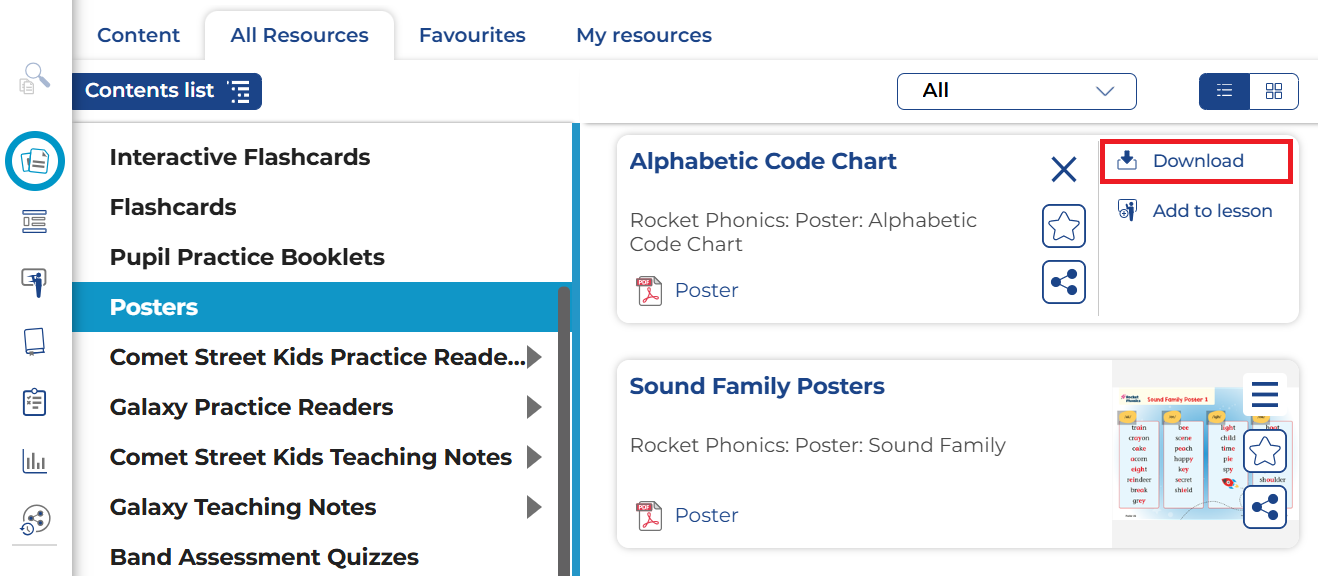Open the Sound Family Posters hamburger menu
Image resolution: width=1318 pixels, height=576 pixels.
(1265, 395)
